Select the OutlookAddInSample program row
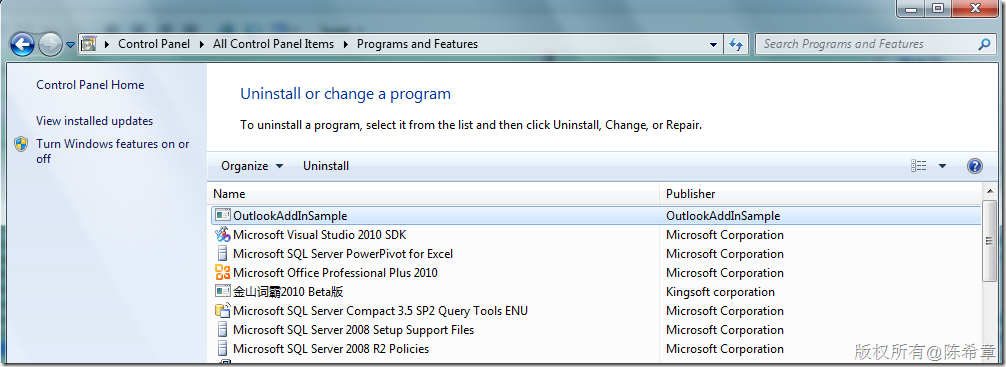 click(596, 216)
